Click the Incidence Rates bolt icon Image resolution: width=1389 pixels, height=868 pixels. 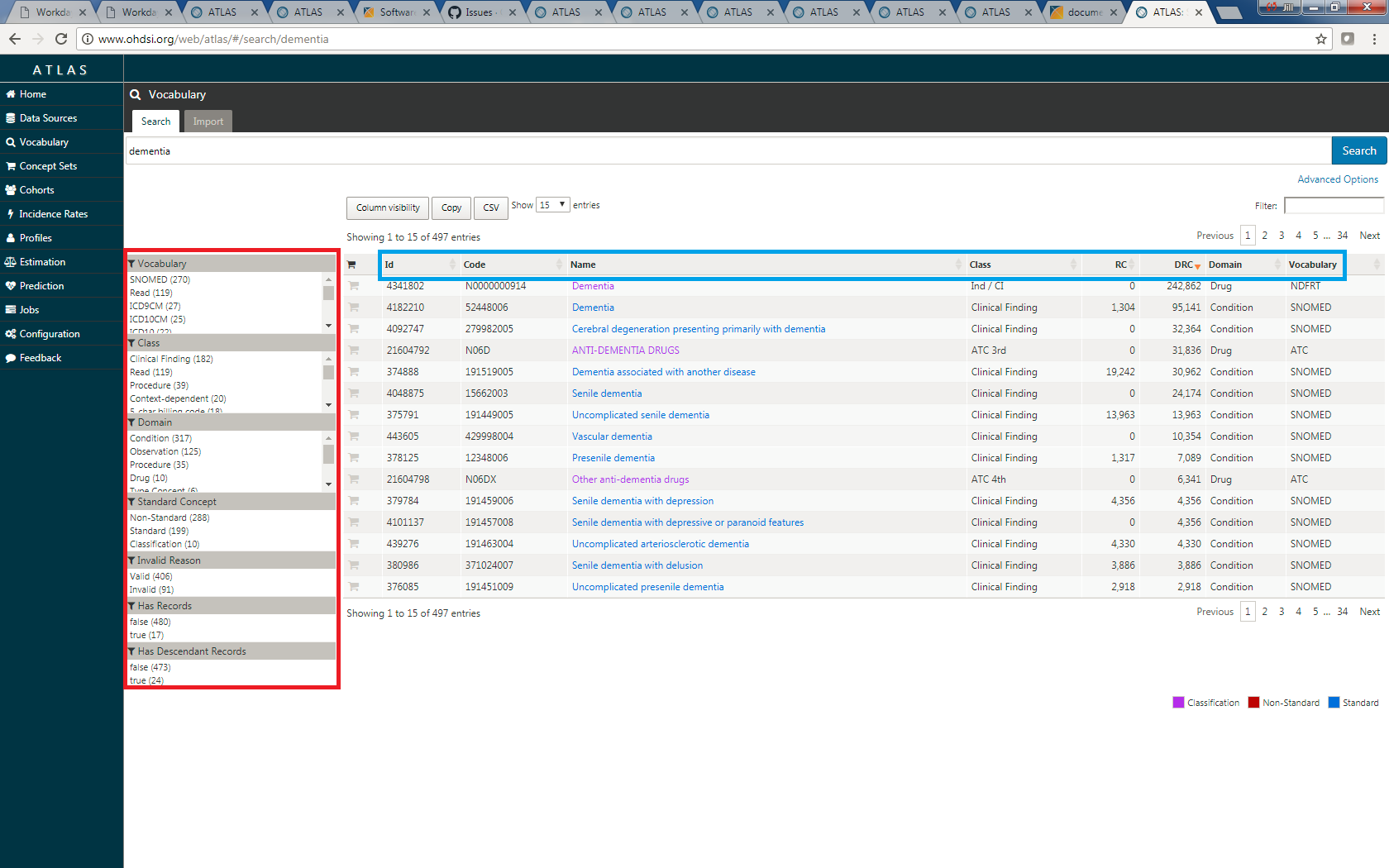tap(11, 214)
